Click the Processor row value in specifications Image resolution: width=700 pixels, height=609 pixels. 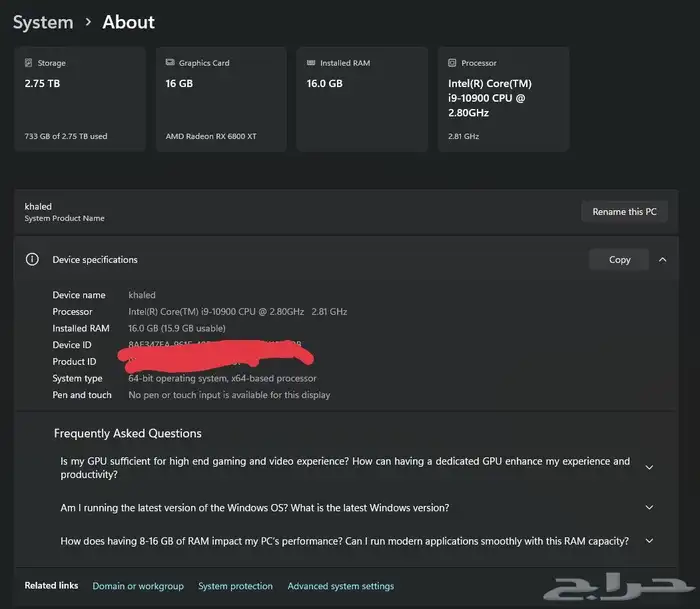(238, 312)
